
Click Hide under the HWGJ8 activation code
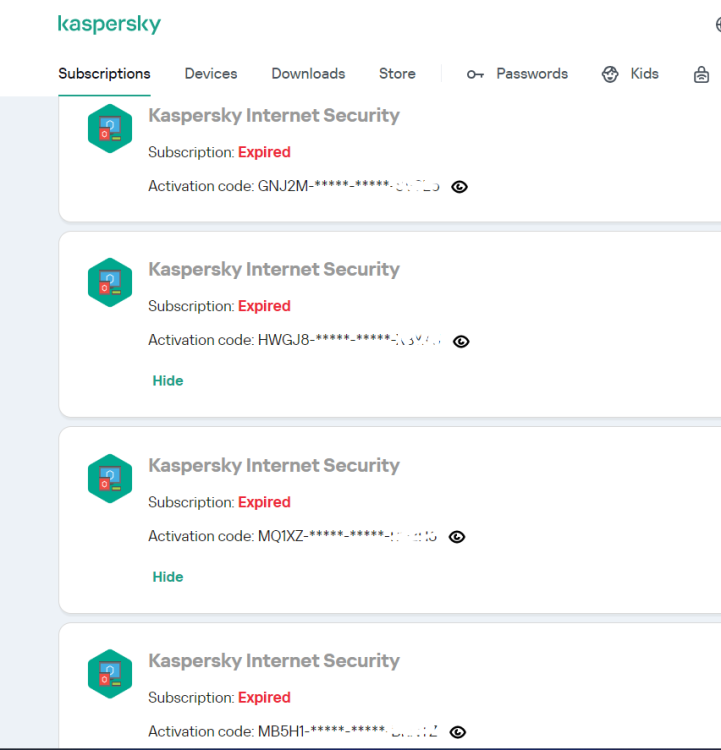[x=168, y=381]
